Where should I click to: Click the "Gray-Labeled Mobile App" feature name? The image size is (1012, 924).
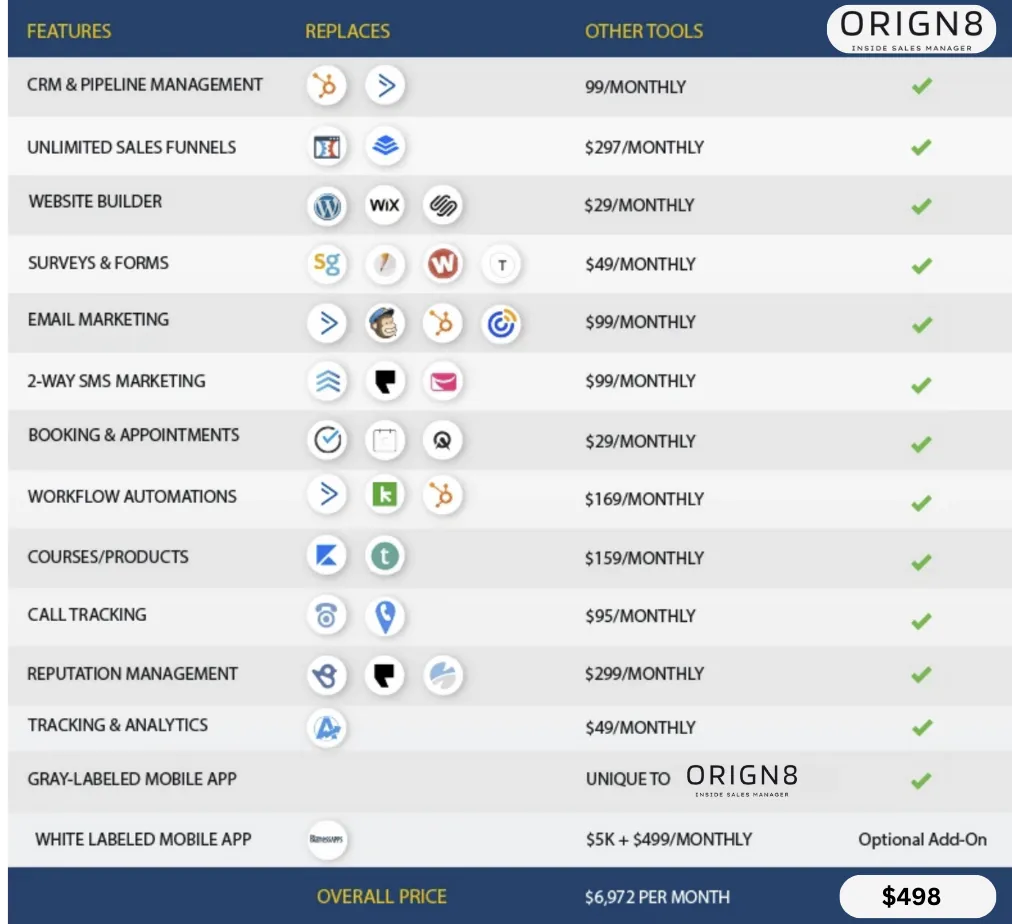pos(132,779)
